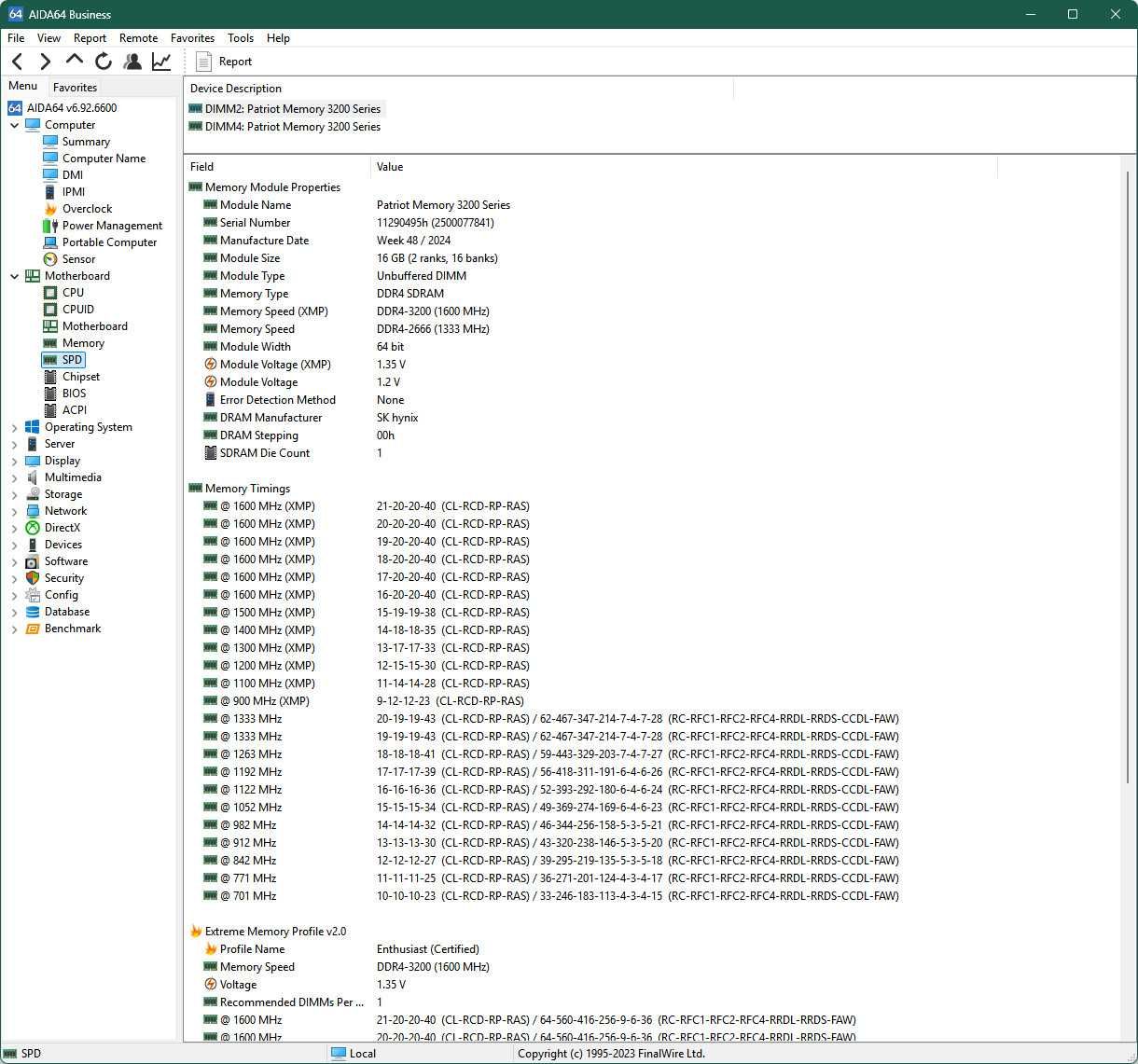The image size is (1138, 1064).
Task: Refresh the current page with the toolbar icon
Action: click(x=104, y=62)
